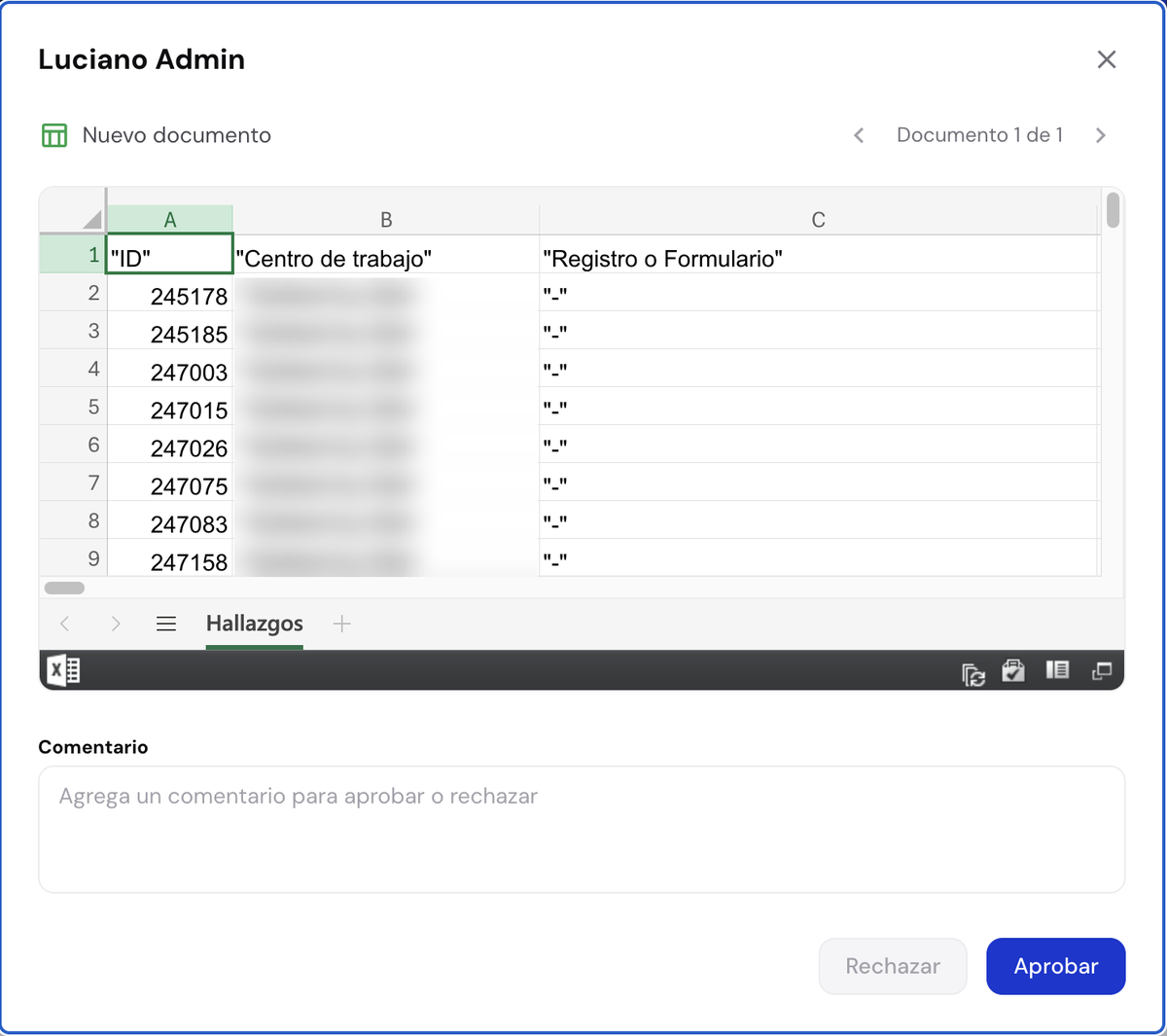Screen dimensions: 1167x1036
Task: Select column A header
Action: 170,220
